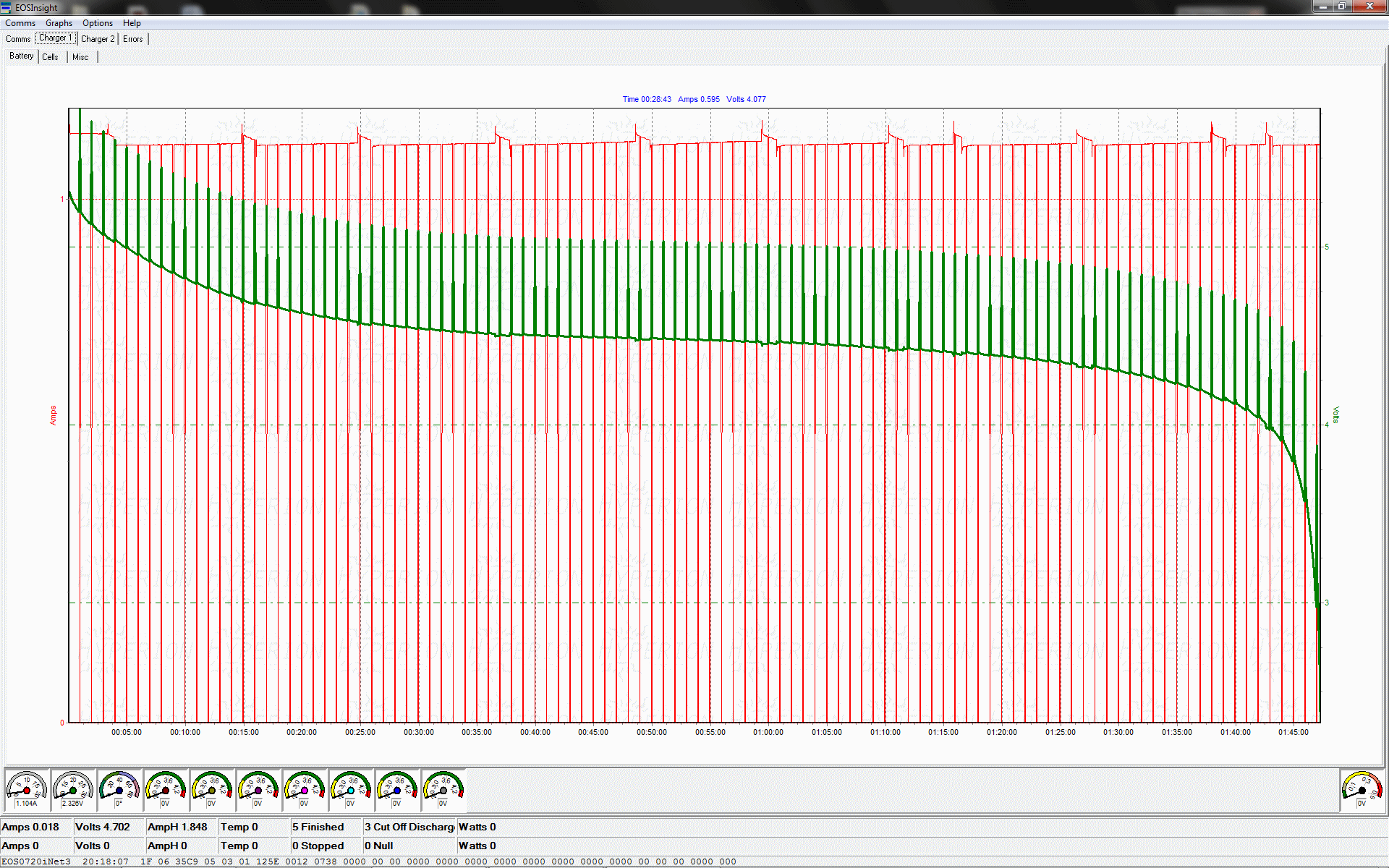Click the yellow-red gauge at the bottom right
Image resolution: width=1389 pixels, height=868 pixels.
[1362, 789]
